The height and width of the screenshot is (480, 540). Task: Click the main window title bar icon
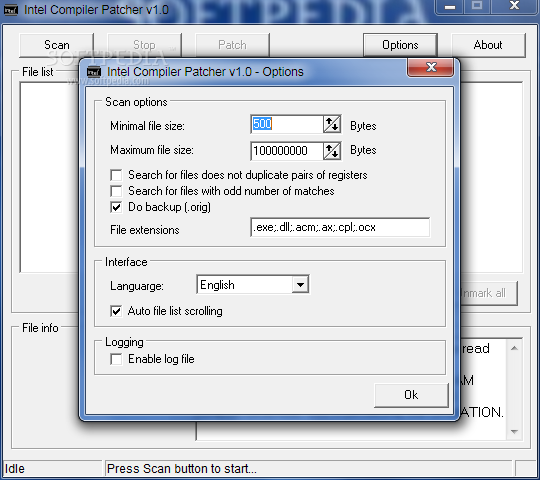tap(11, 10)
